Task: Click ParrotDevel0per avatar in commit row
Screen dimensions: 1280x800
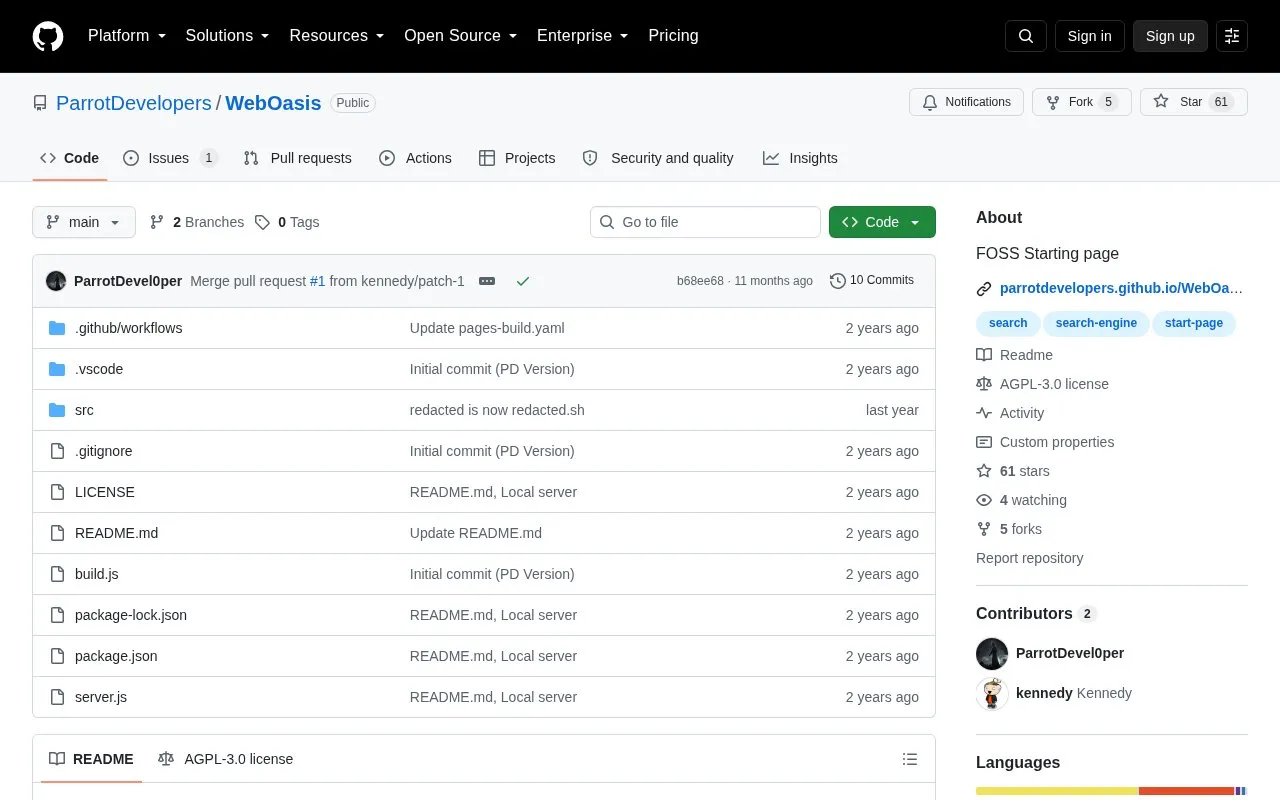Action: click(x=56, y=281)
